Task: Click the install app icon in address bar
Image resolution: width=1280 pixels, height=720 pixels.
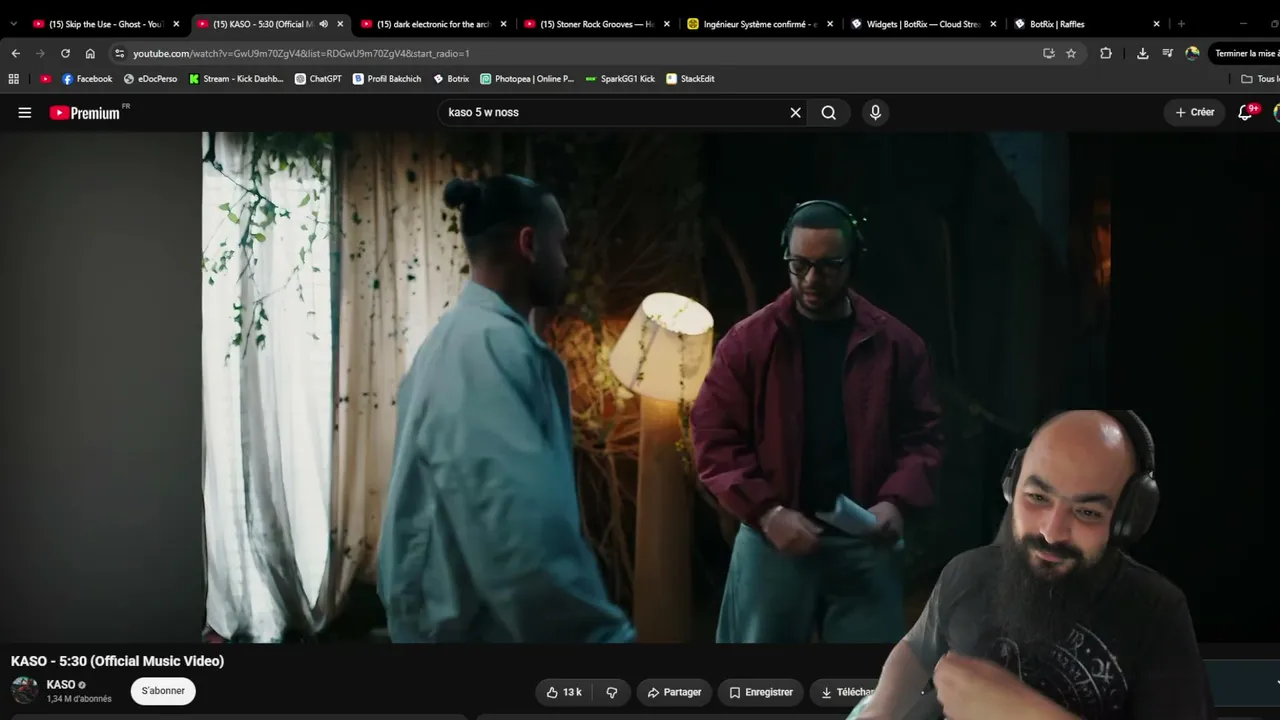Action: point(1048,54)
